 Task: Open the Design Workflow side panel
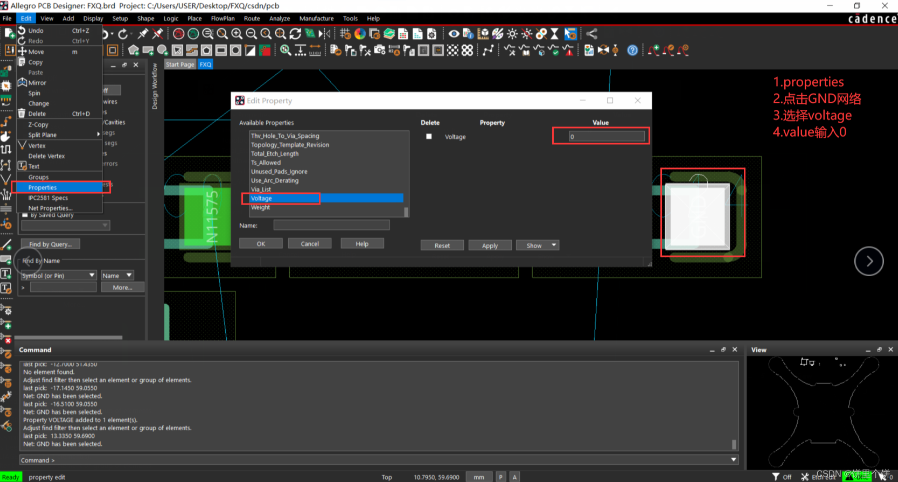pos(155,86)
